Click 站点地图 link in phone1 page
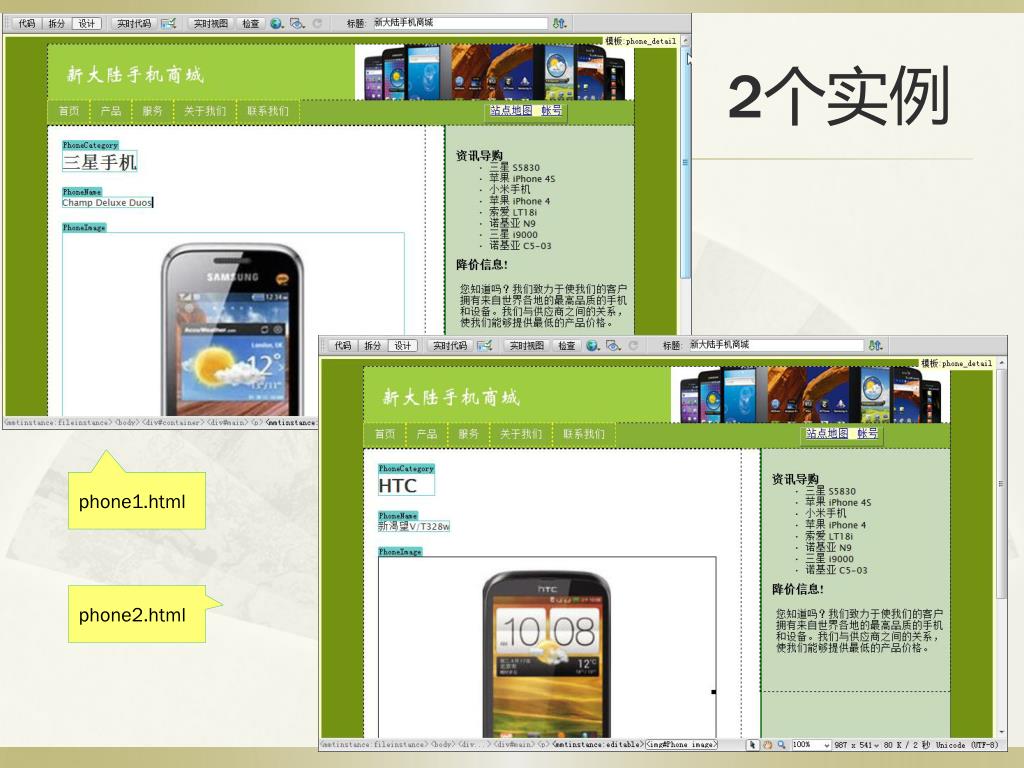 pos(511,110)
